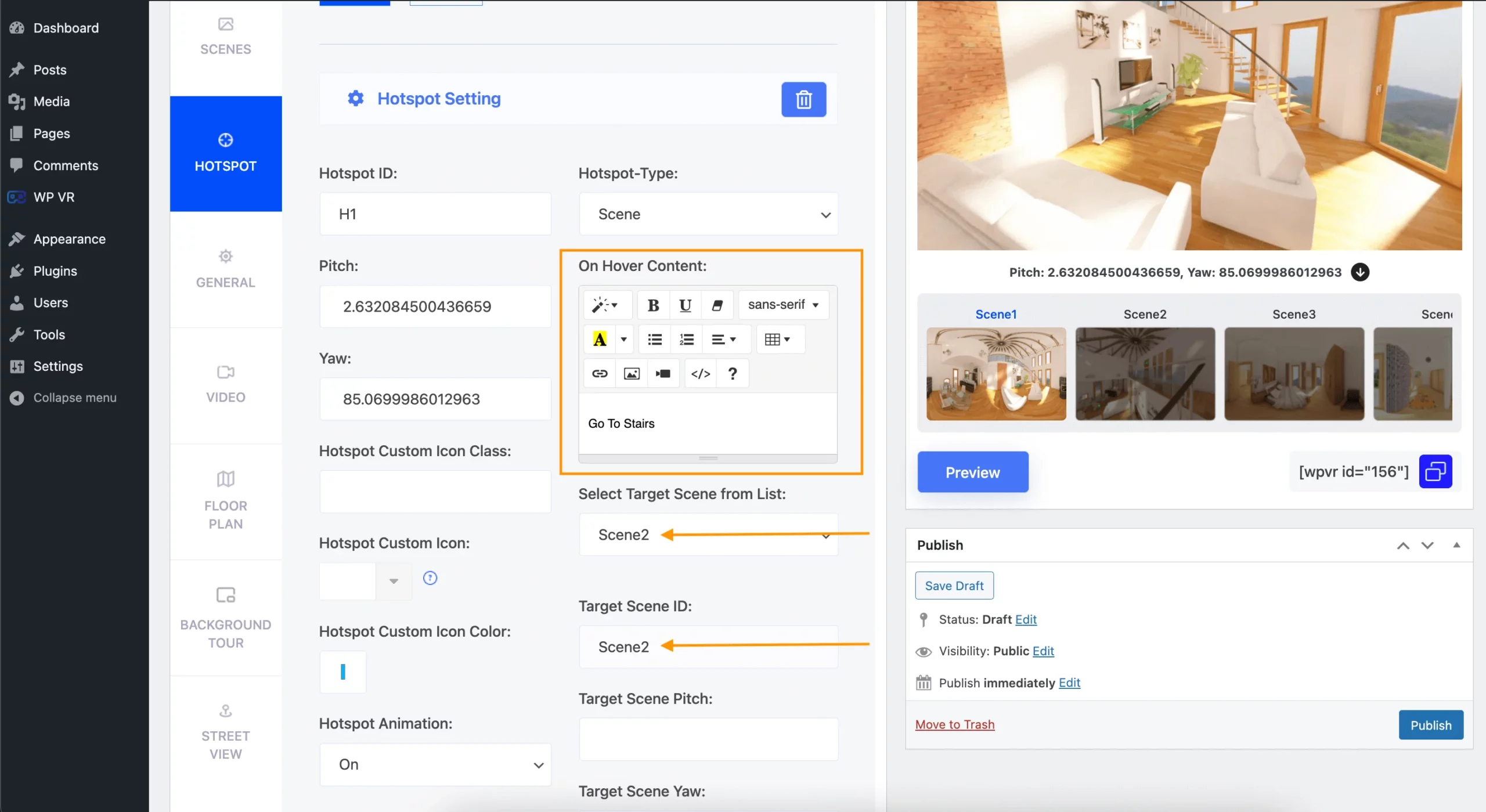
Task: Toggle the Hotspot Animation On switch
Action: pos(435,764)
